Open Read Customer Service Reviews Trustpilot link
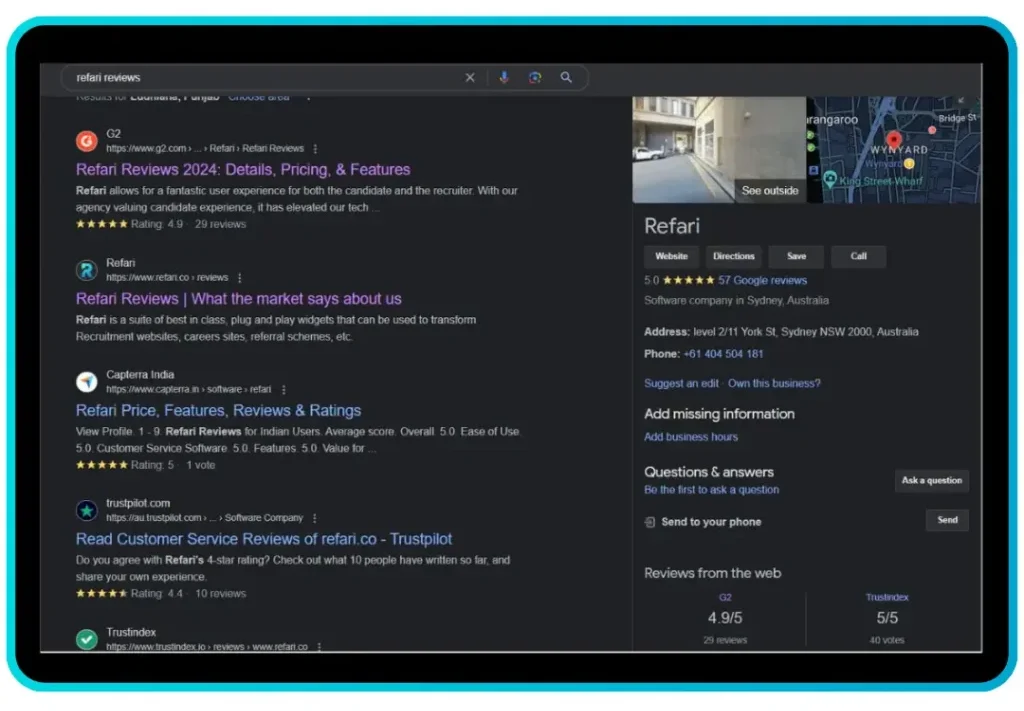This screenshot has width=1024, height=711. point(264,539)
